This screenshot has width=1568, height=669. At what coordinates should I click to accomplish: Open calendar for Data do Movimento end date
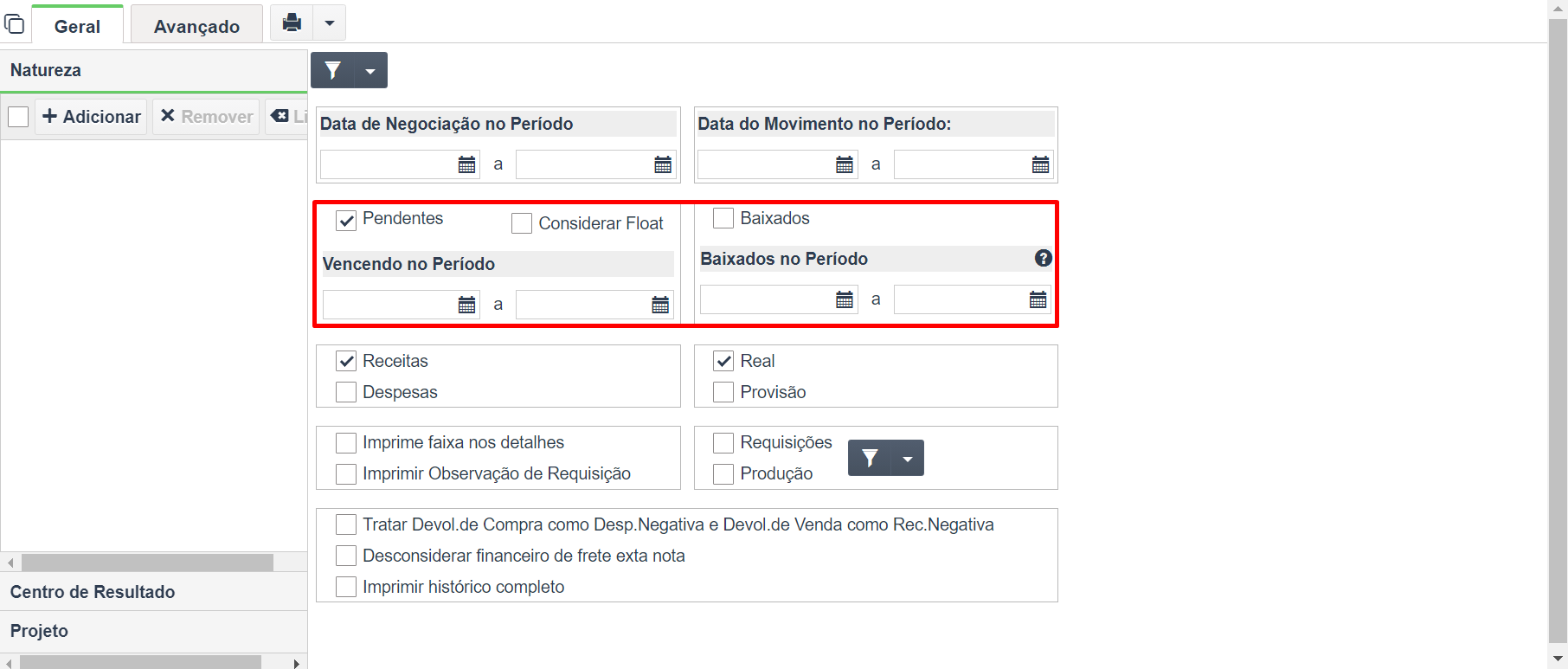(x=1041, y=164)
